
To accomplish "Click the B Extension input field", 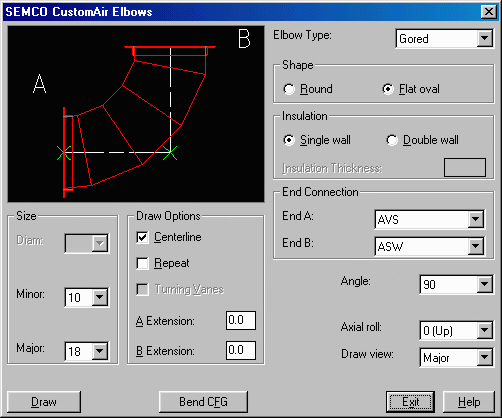I will click(x=241, y=350).
